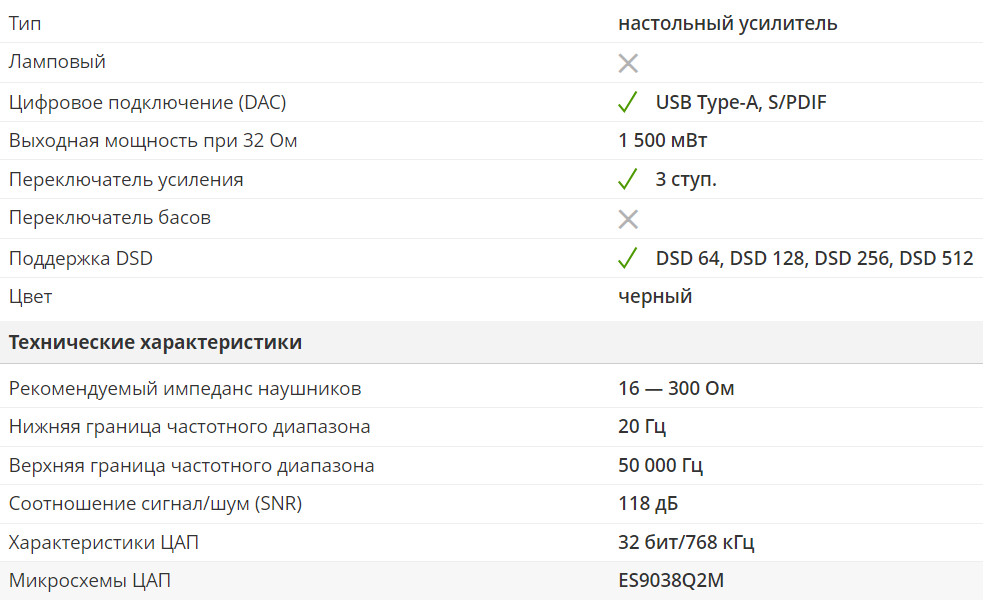Click the 50 000 Гц value

[660, 466]
